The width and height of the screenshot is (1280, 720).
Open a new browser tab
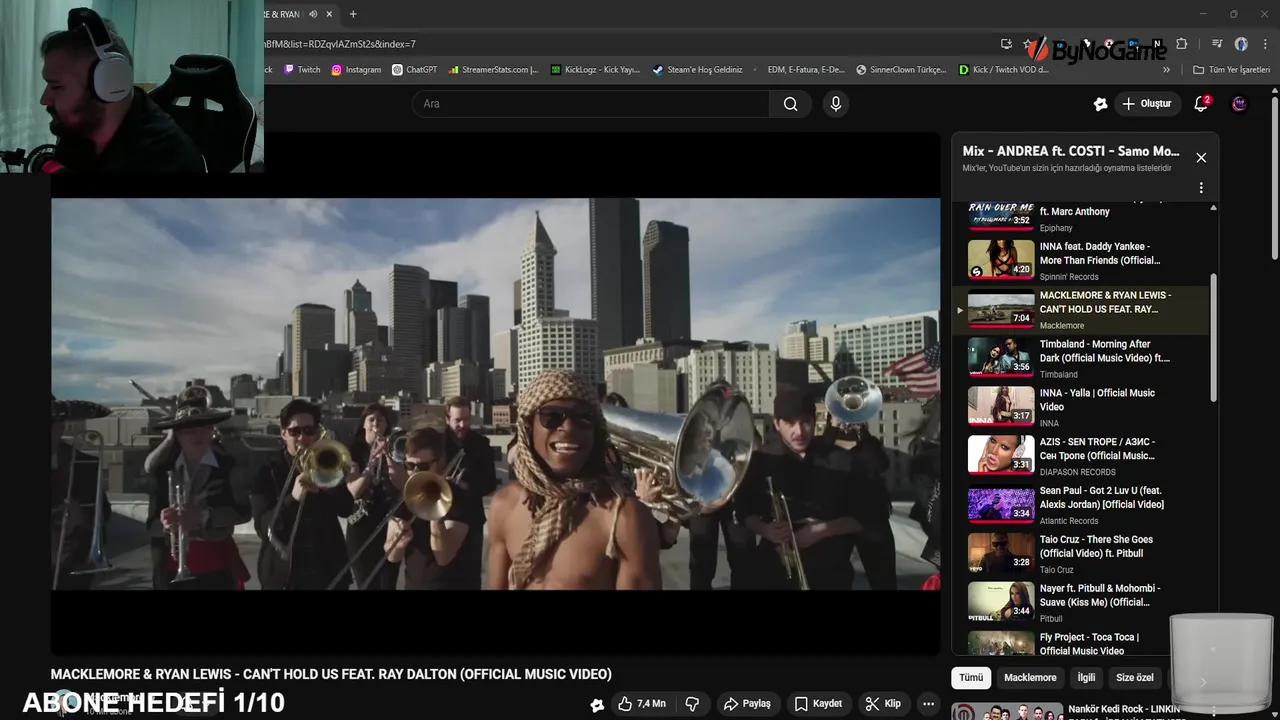(x=353, y=14)
